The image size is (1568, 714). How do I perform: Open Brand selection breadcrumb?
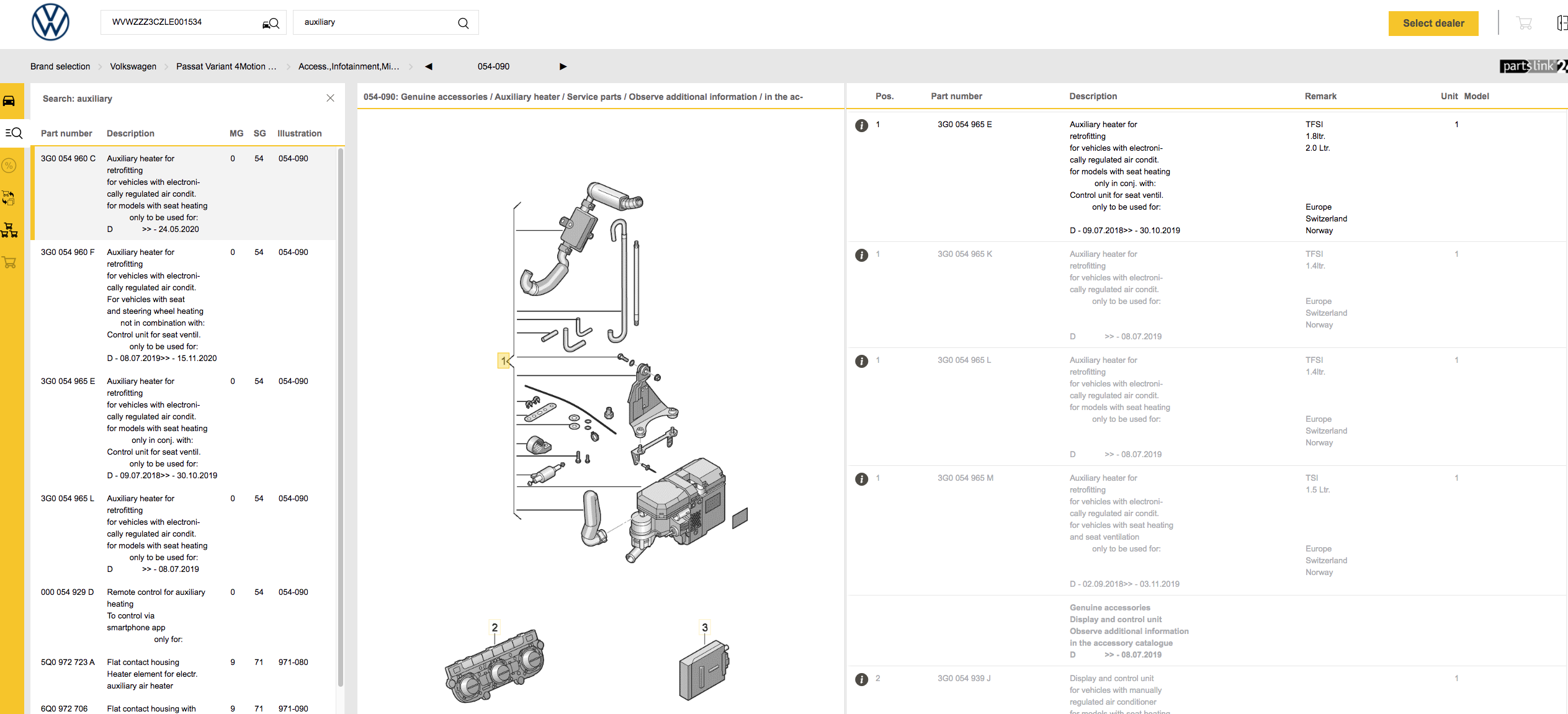pos(60,66)
